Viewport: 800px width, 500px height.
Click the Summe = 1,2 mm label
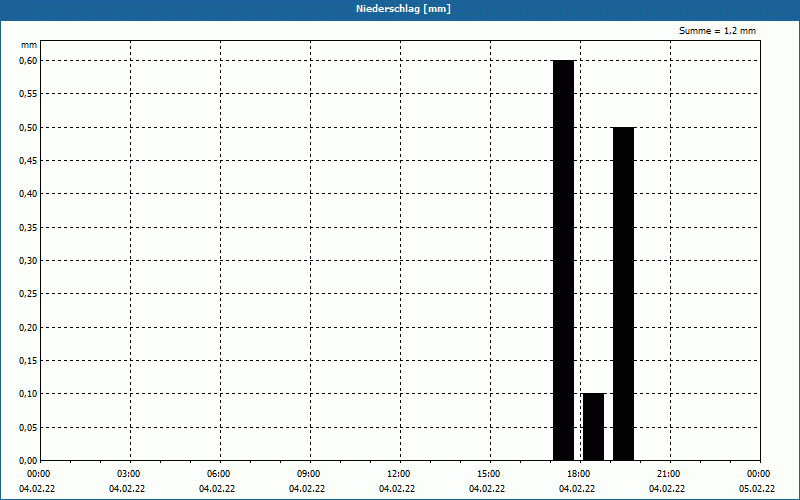tap(717, 31)
